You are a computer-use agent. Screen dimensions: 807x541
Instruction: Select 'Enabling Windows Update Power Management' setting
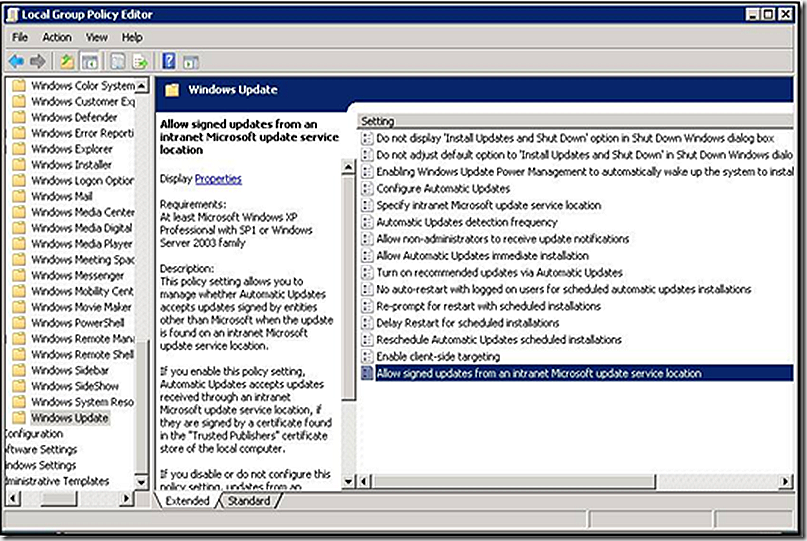click(x=584, y=171)
